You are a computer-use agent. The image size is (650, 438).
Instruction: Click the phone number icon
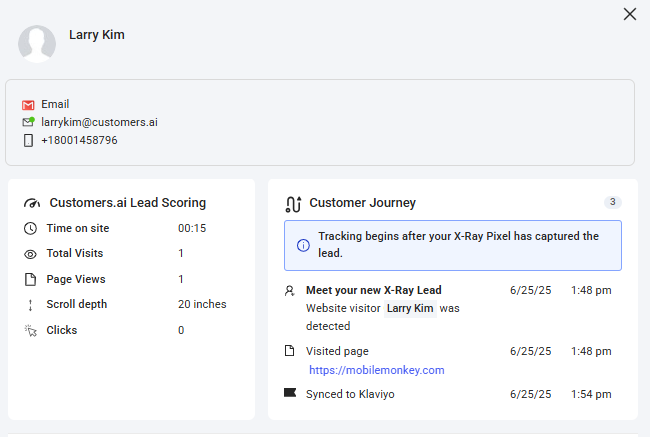(x=28, y=141)
